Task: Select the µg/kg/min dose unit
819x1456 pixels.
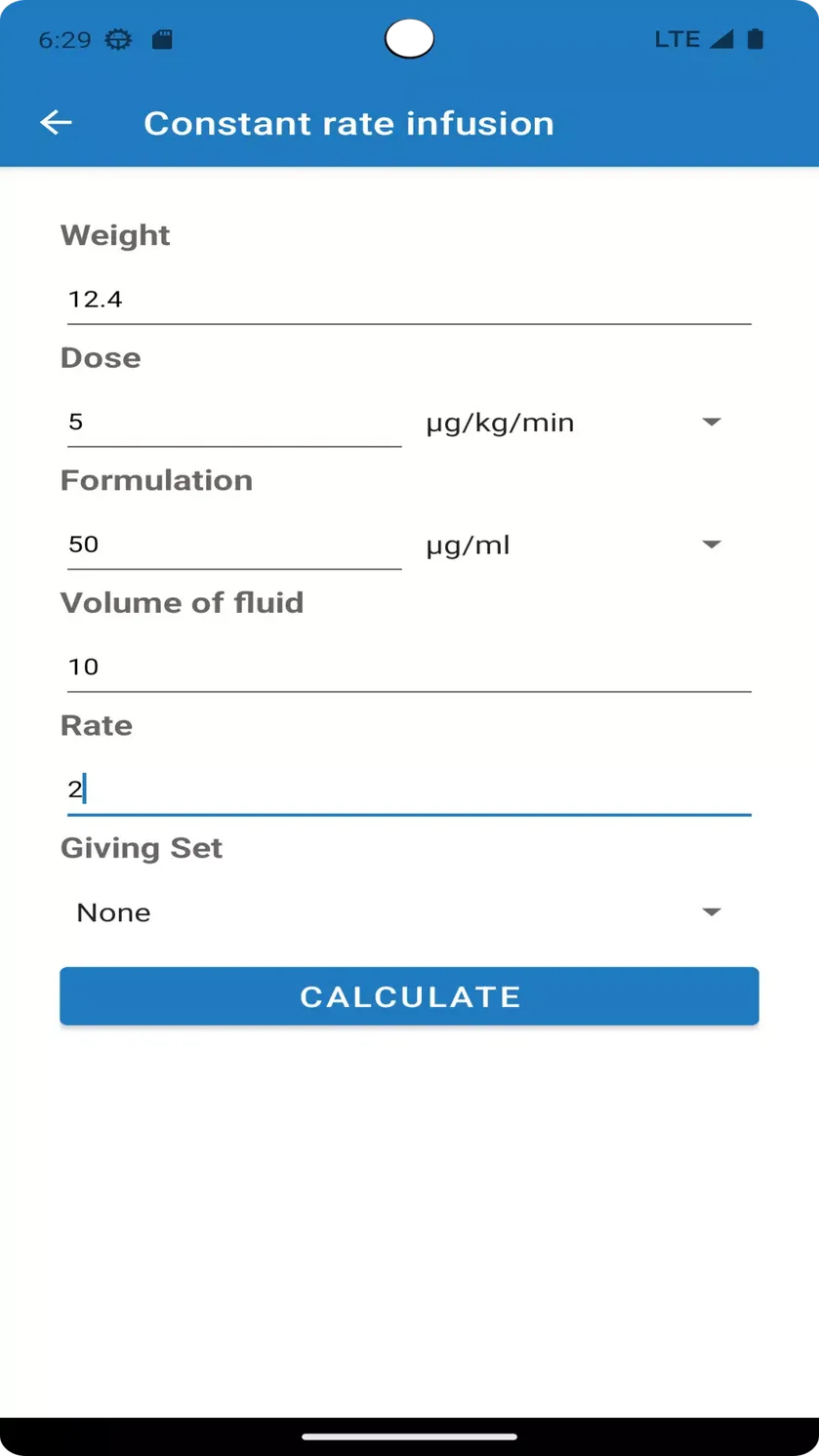Action: pos(500,423)
